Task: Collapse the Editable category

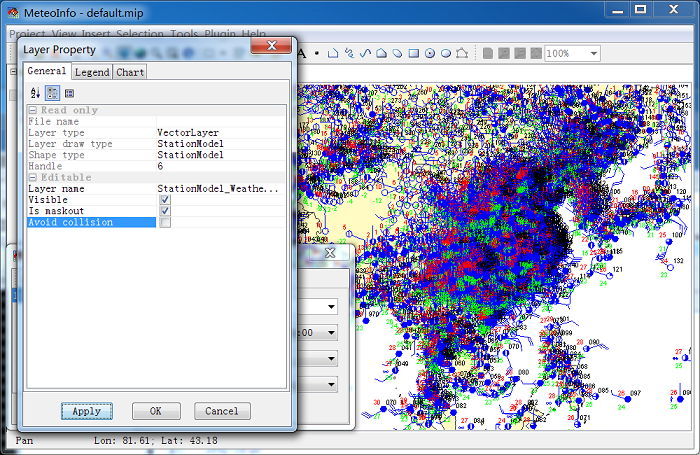Action: 33,177
